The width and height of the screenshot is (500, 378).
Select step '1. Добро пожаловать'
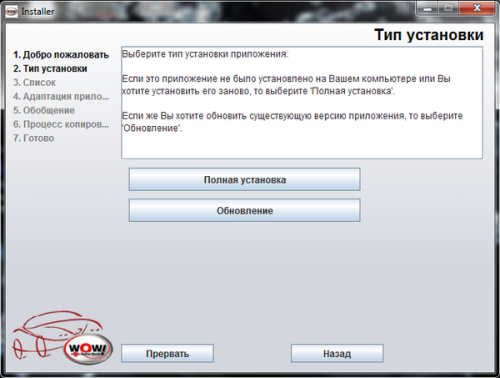point(61,55)
